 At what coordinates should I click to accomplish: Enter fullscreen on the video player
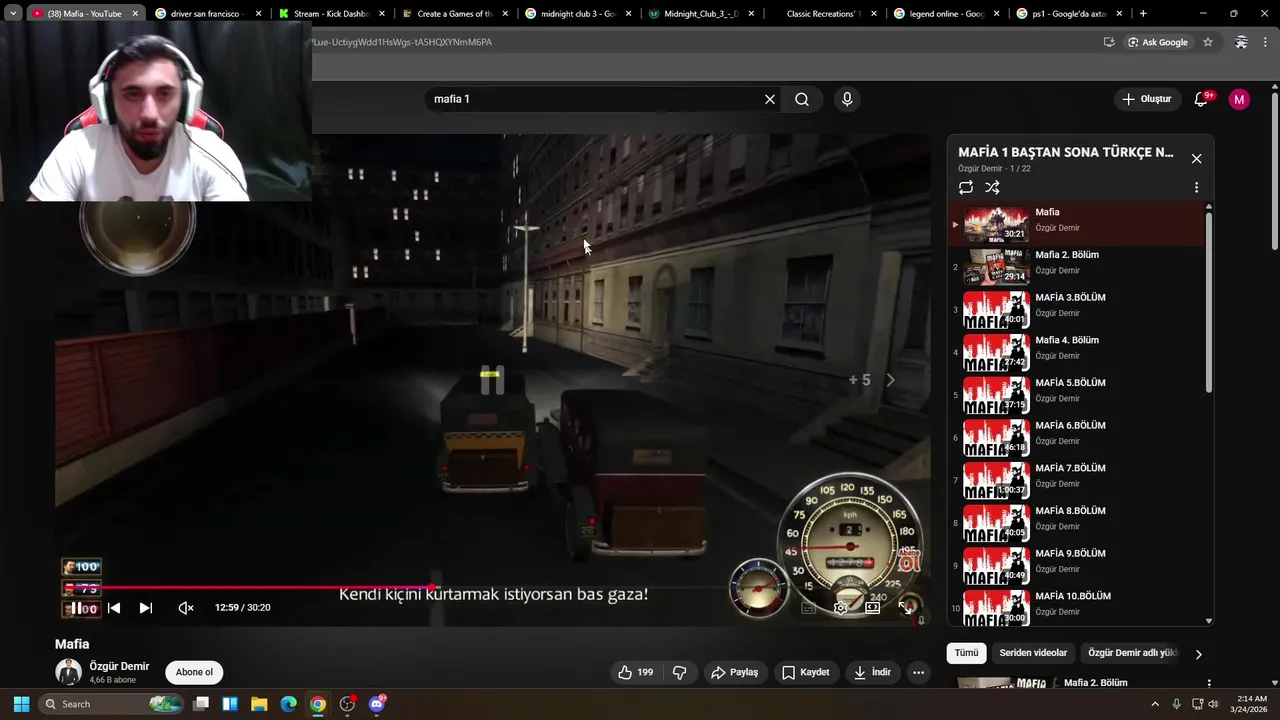pos(905,608)
